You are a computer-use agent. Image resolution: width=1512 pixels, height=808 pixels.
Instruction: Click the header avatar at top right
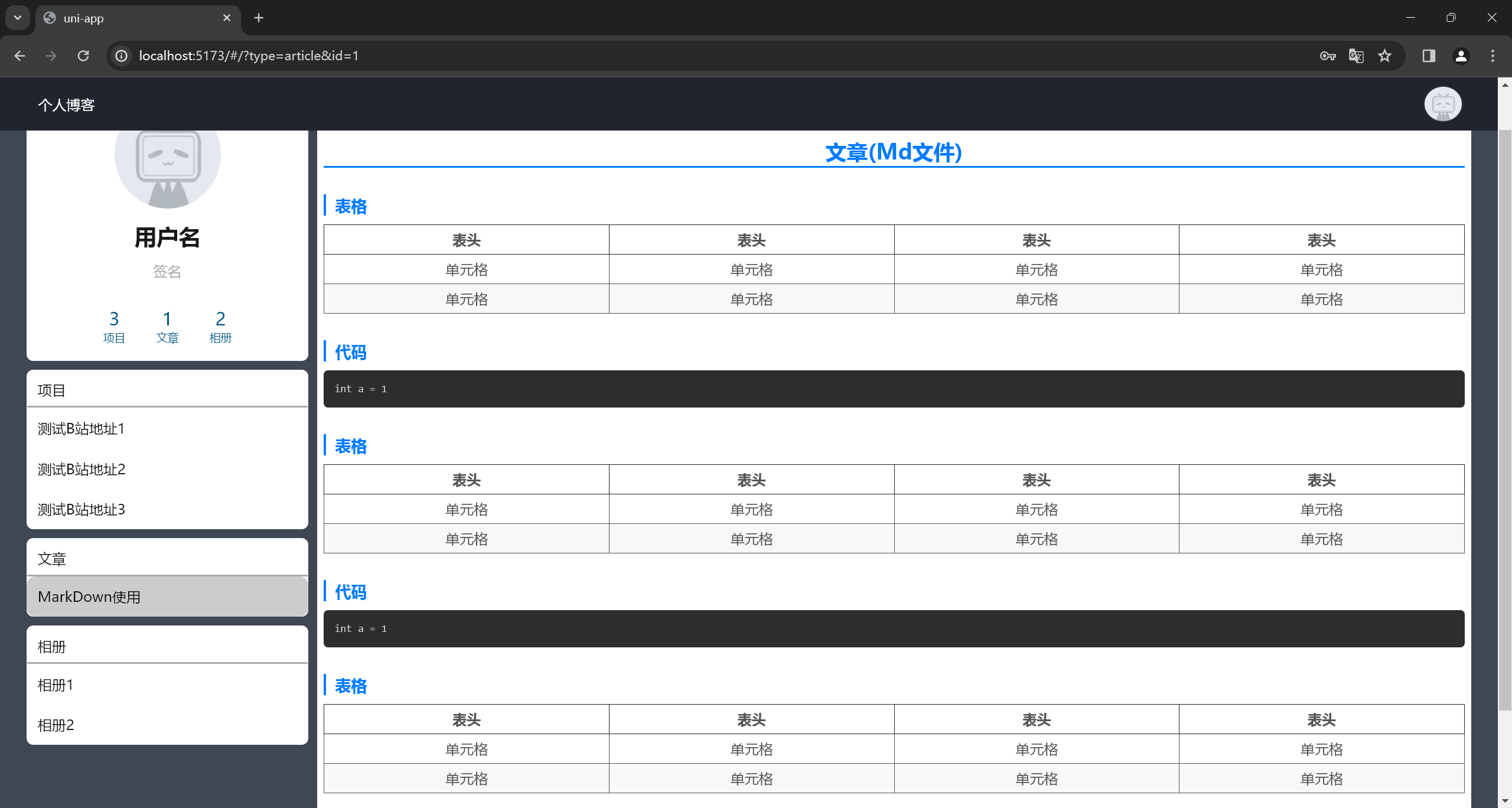pos(1443,104)
